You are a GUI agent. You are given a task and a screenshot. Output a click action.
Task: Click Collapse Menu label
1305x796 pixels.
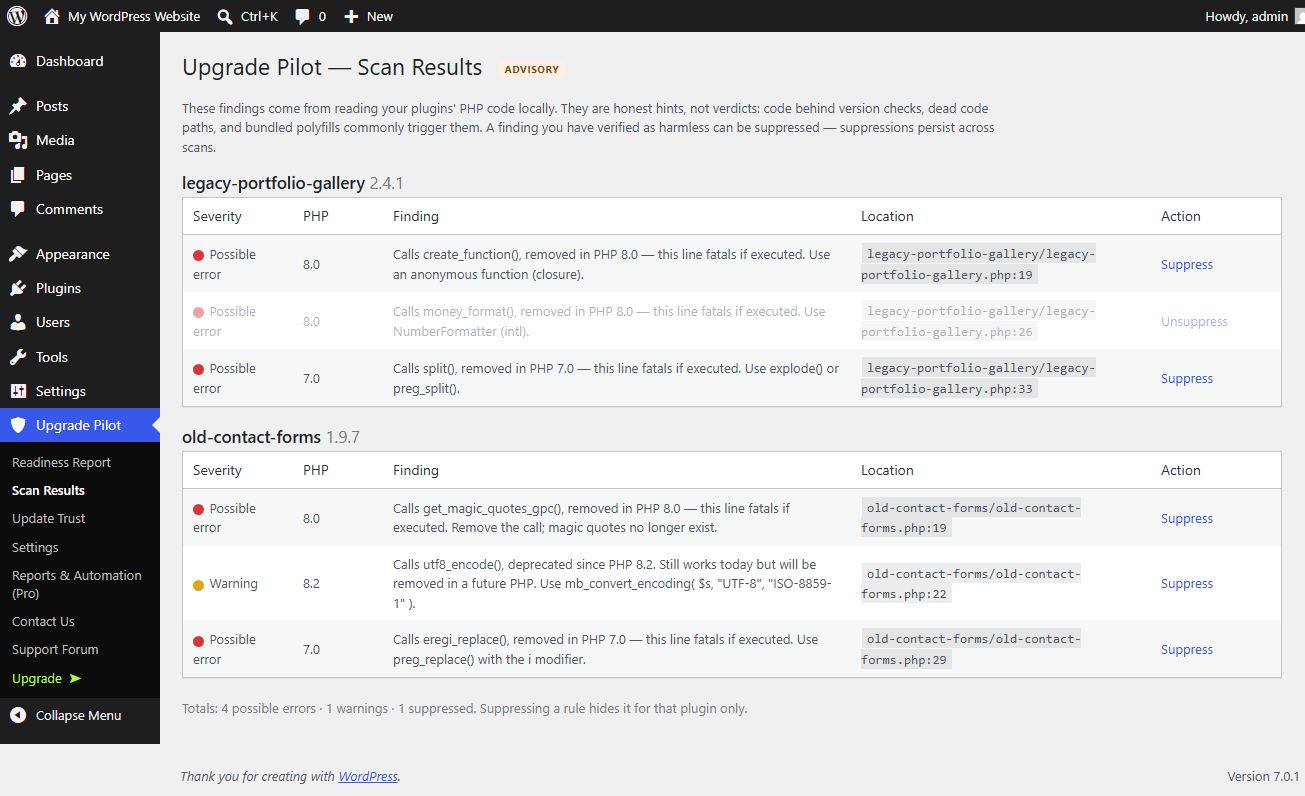click(78, 715)
